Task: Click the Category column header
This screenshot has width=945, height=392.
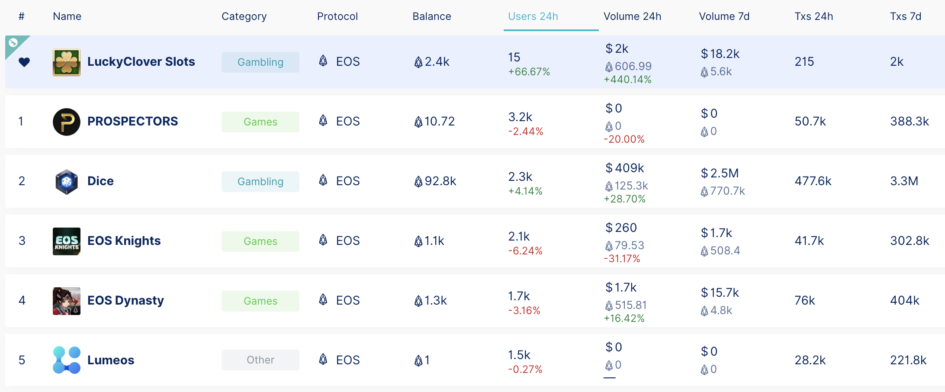Action: tap(244, 16)
